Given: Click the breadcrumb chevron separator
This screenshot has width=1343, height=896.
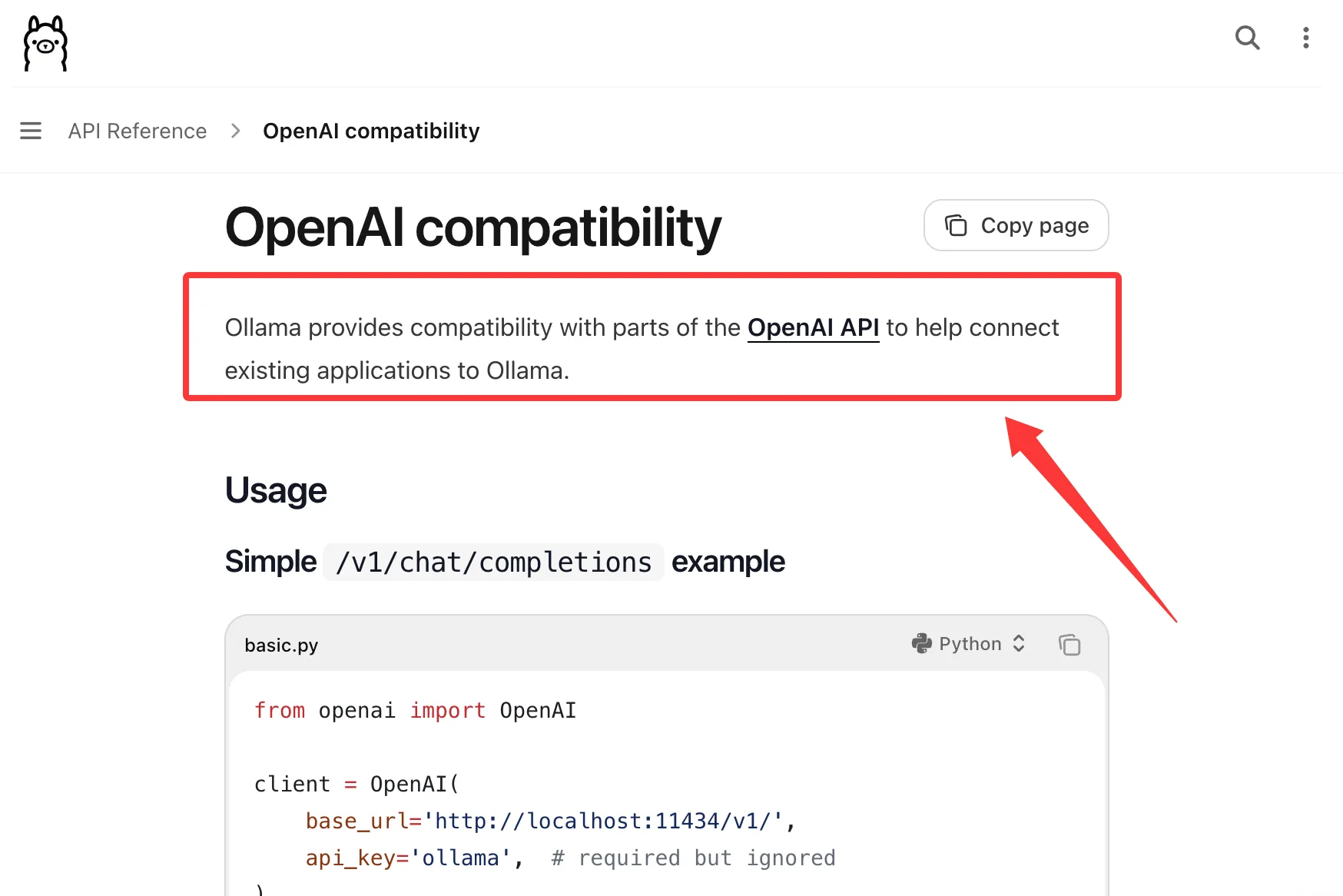Looking at the screenshot, I should pos(235,131).
